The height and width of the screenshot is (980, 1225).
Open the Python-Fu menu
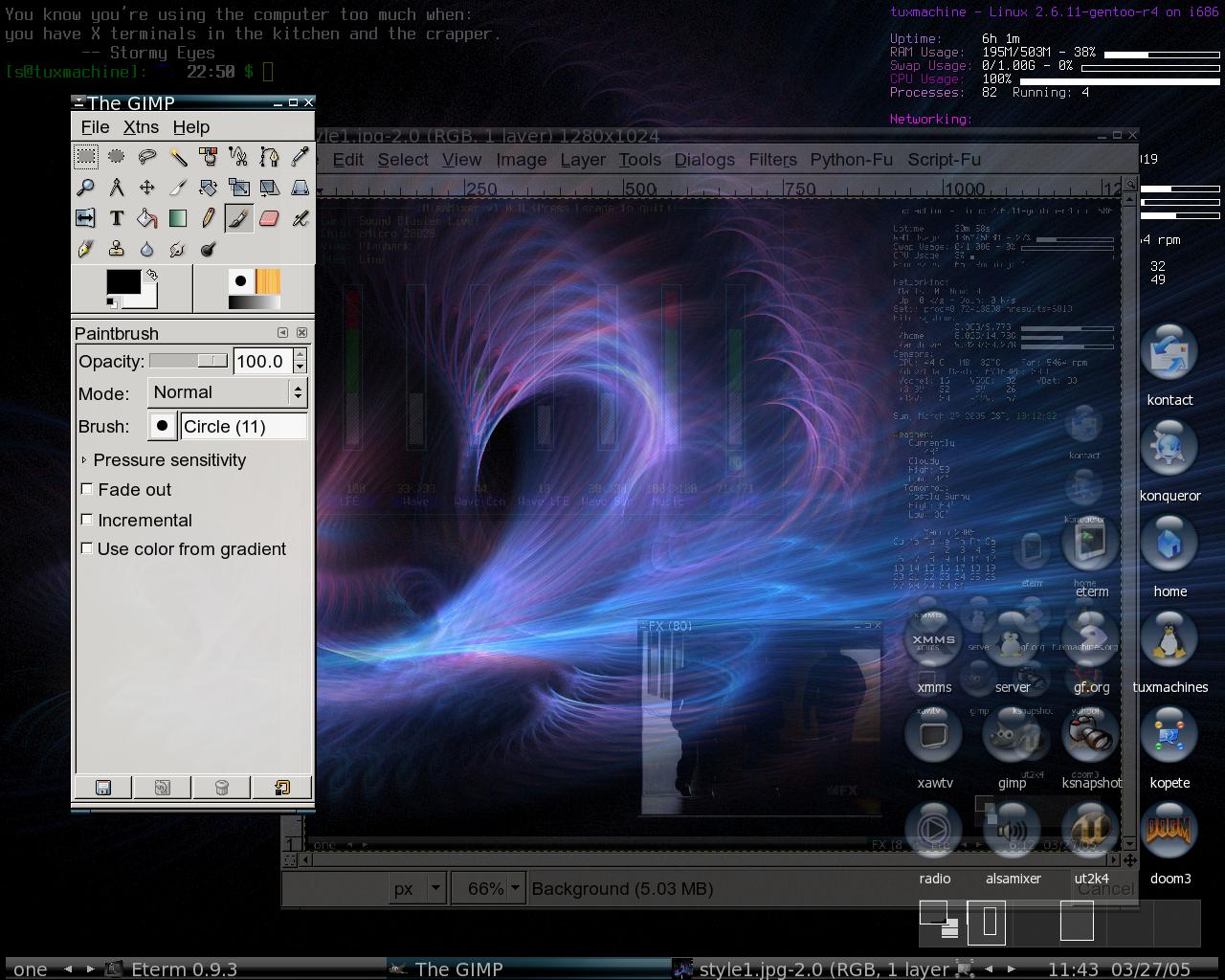(x=852, y=160)
